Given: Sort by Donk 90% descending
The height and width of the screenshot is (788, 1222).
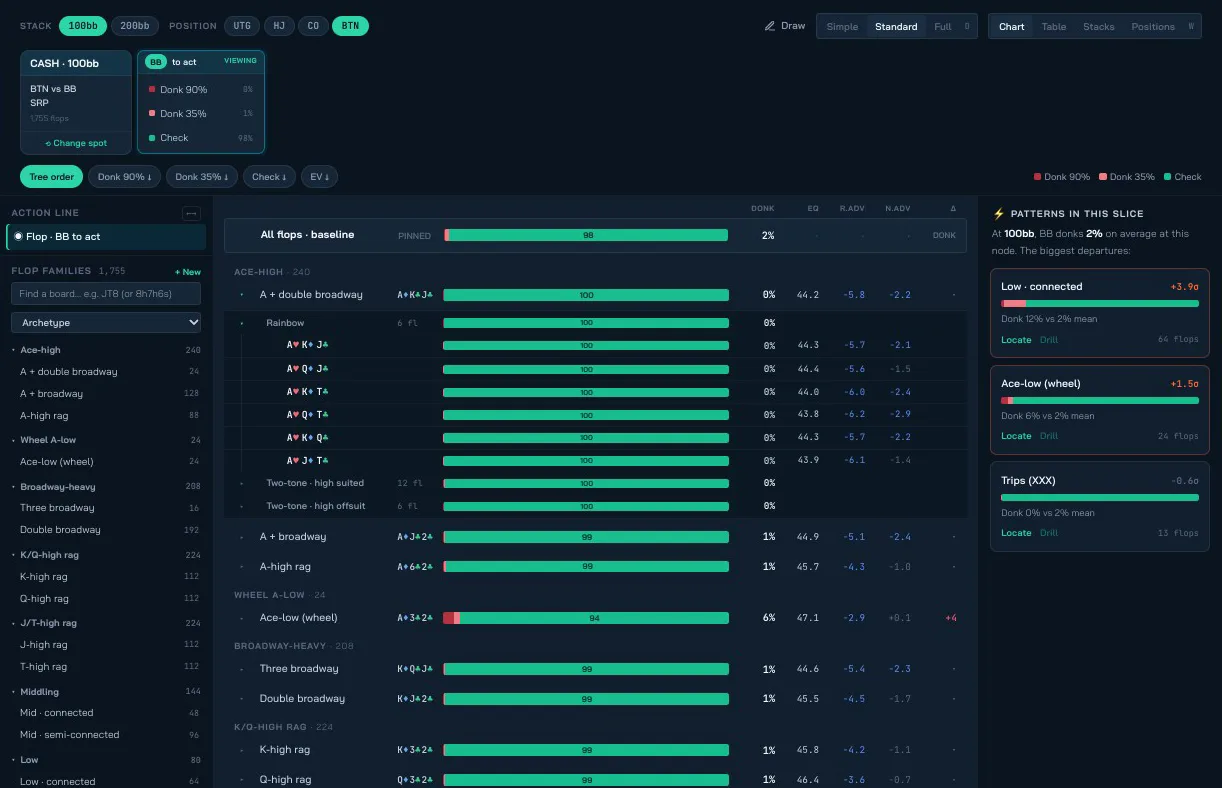Looking at the screenshot, I should pos(123,177).
